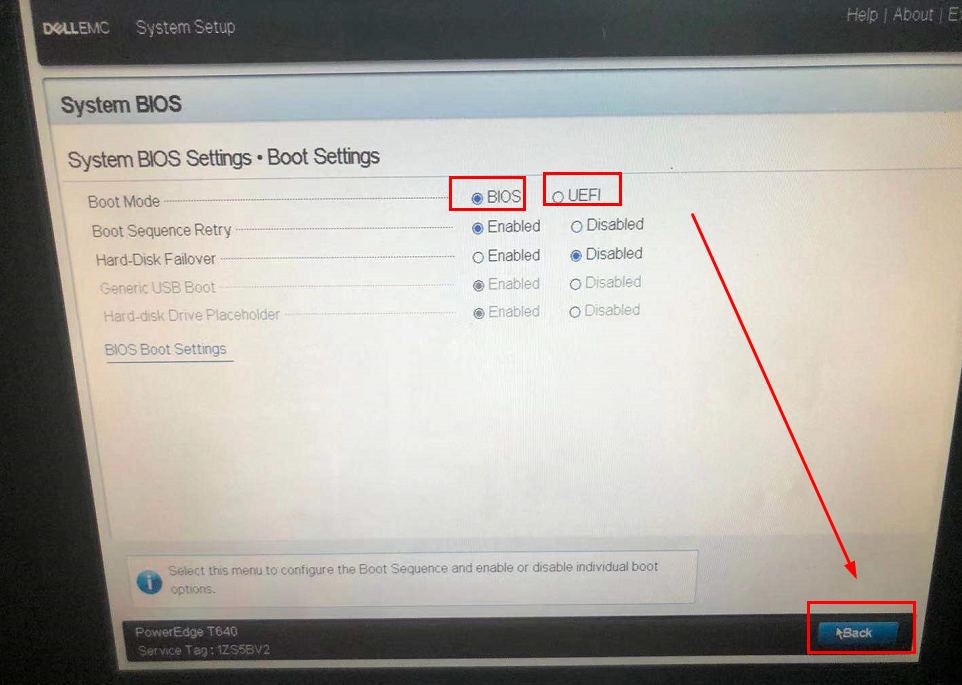The image size is (962, 685).
Task: Click the blue info icon
Action: pyautogui.click(x=149, y=581)
